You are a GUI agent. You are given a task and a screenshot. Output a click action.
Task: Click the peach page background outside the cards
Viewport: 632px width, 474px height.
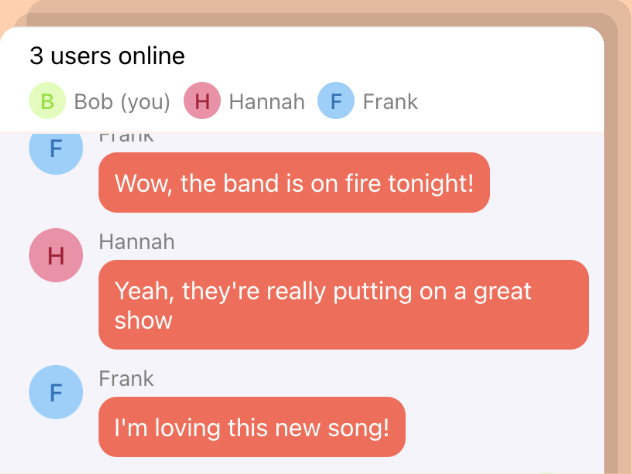pos(10,12)
